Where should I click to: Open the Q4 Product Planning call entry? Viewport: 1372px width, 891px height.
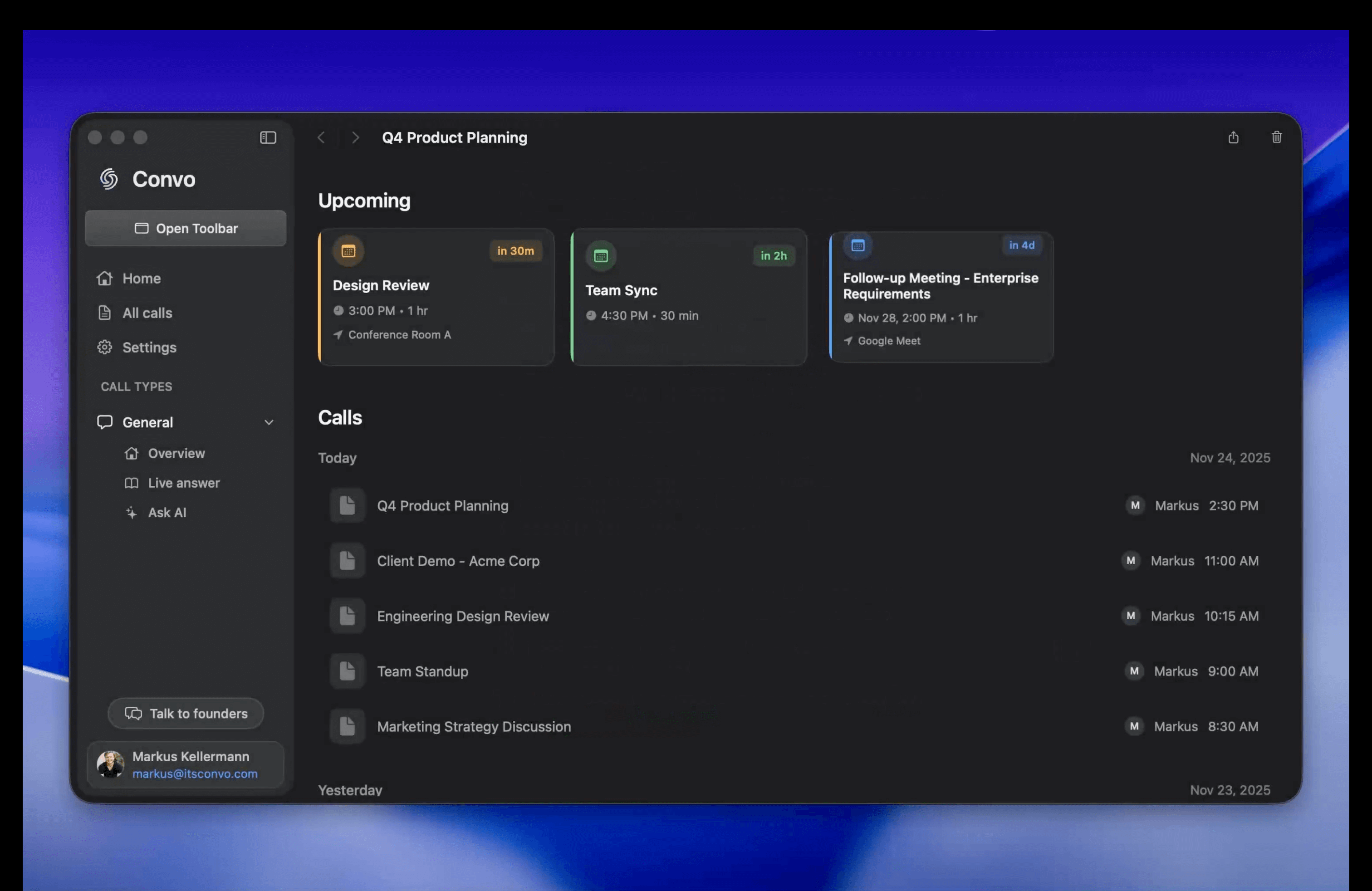443,505
